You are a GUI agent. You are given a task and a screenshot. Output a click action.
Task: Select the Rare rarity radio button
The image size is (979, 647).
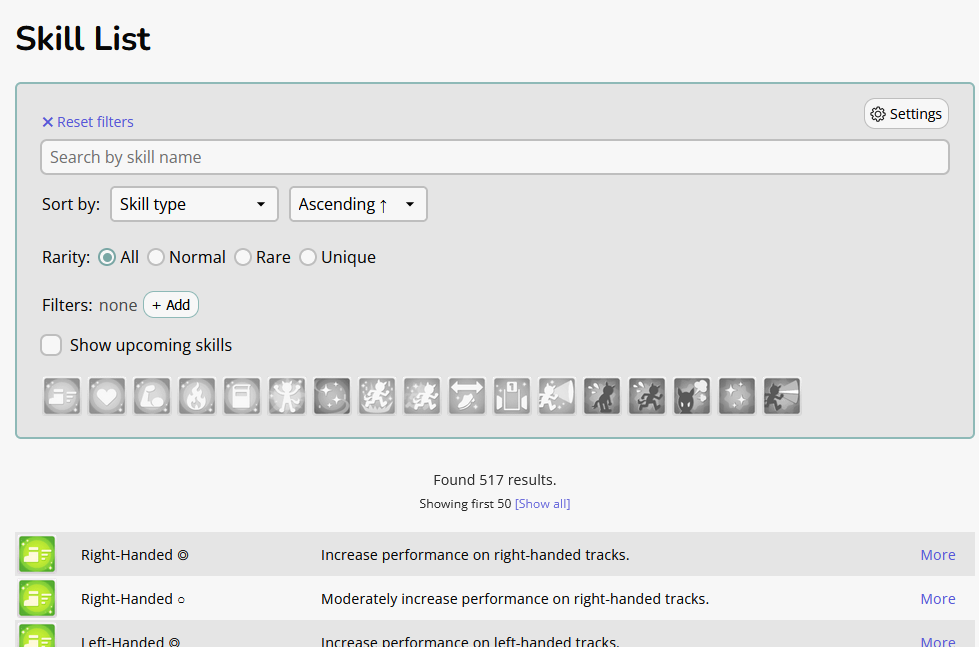click(243, 257)
